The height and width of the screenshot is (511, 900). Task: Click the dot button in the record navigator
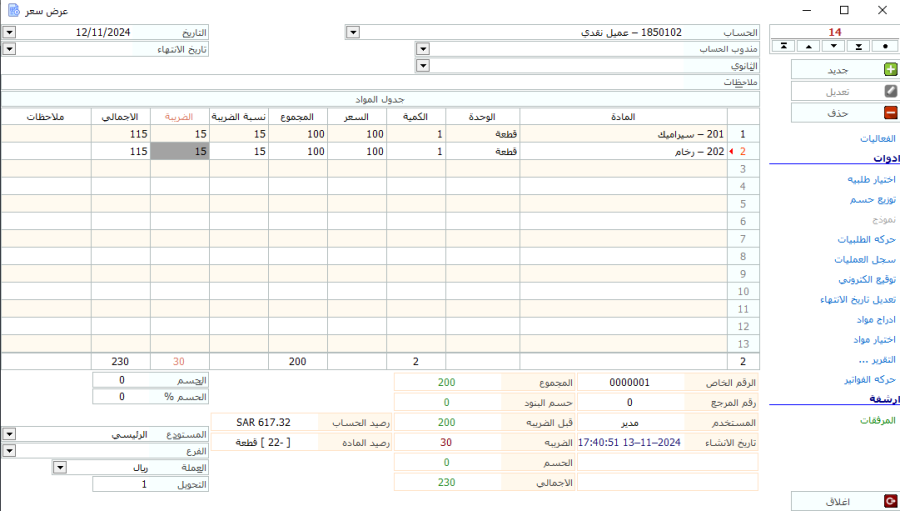[x=885, y=47]
